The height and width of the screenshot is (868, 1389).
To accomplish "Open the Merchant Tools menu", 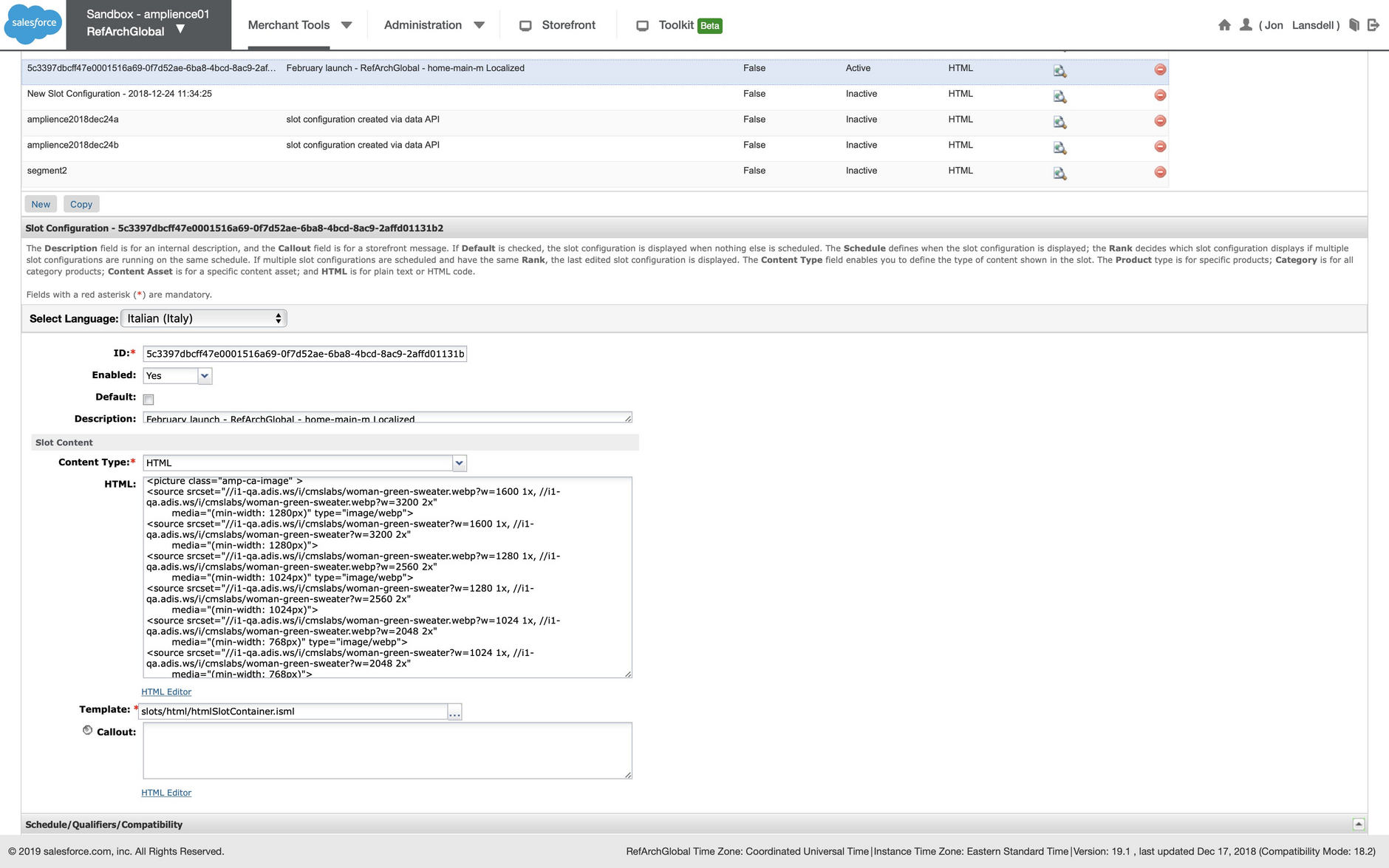I will pyautogui.click(x=289, y=25).
